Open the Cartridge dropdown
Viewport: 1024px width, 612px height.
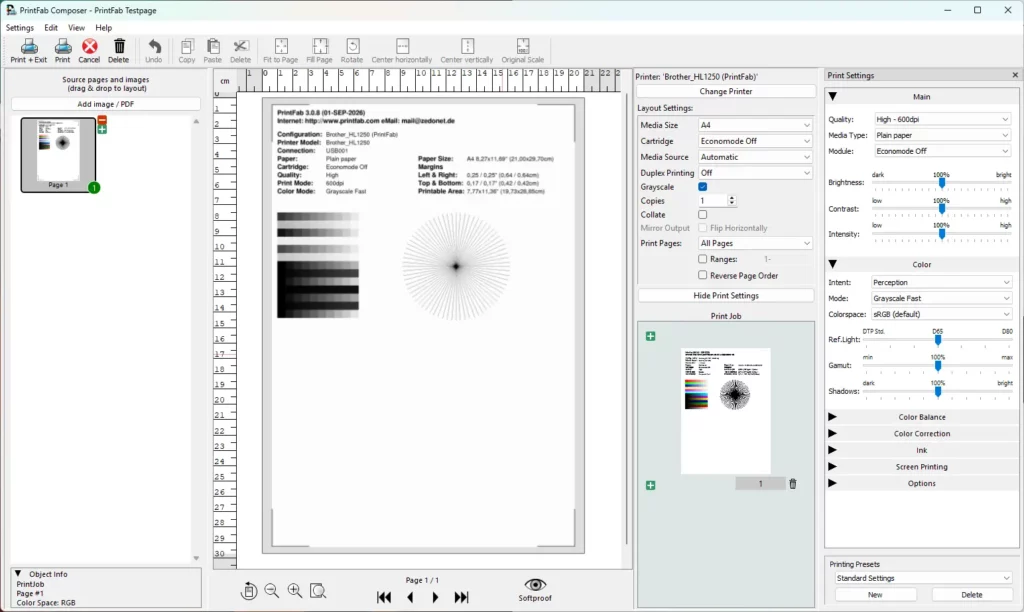coord(755,141)
